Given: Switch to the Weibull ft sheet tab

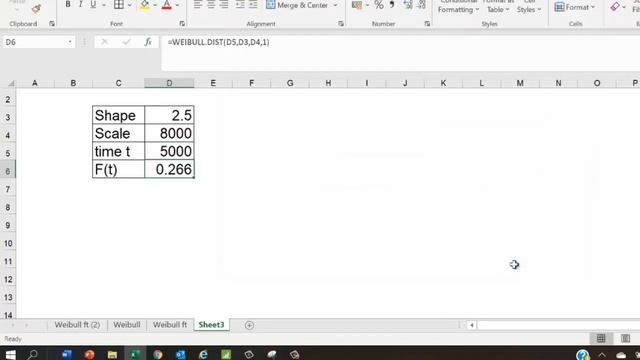Looking at the screenshot, I should (x=170, y=325).
